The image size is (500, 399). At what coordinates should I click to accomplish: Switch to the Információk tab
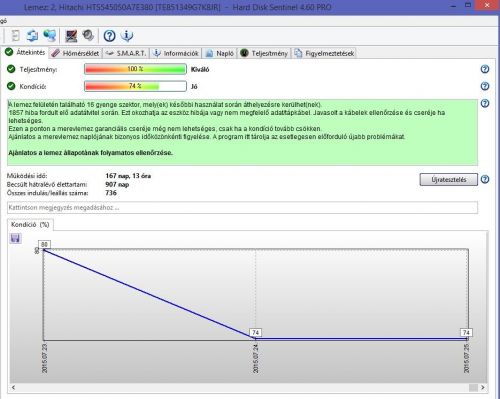176,53
